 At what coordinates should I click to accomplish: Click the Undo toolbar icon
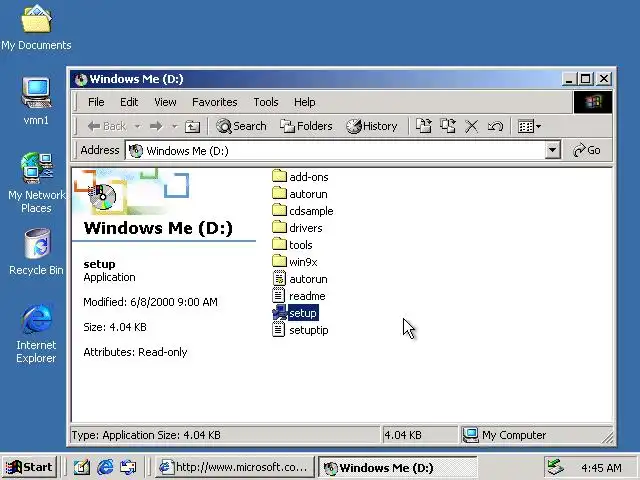[x=495, y=126]
